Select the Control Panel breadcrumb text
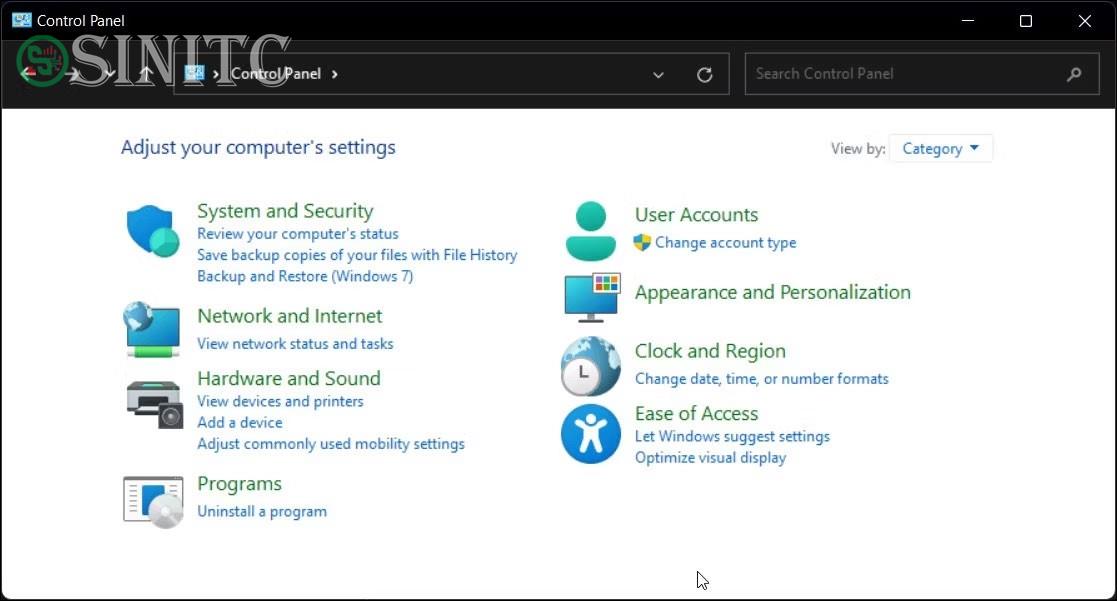 (x=276, y=73)
